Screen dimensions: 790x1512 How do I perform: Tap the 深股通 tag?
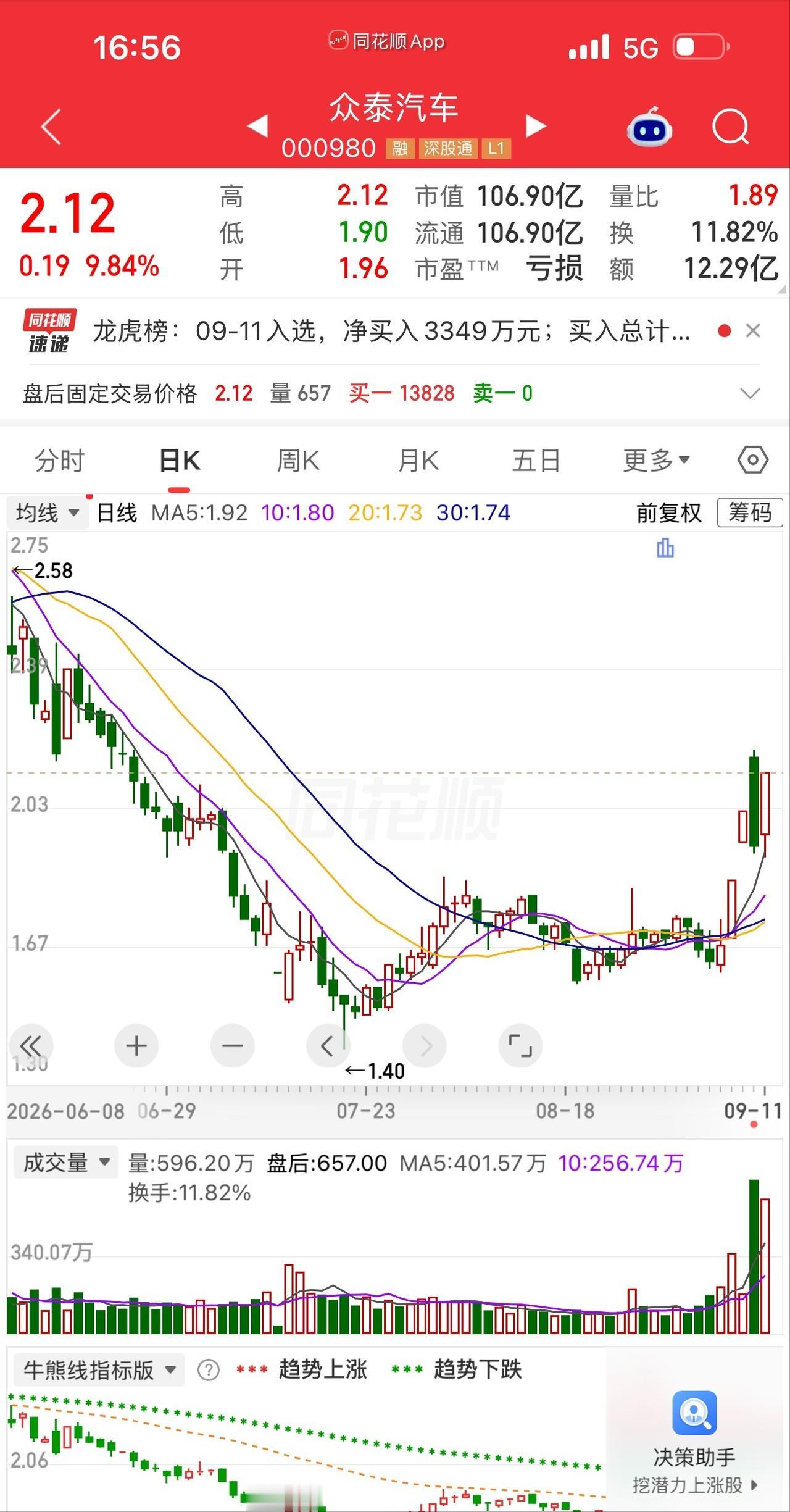coord(447,148)
